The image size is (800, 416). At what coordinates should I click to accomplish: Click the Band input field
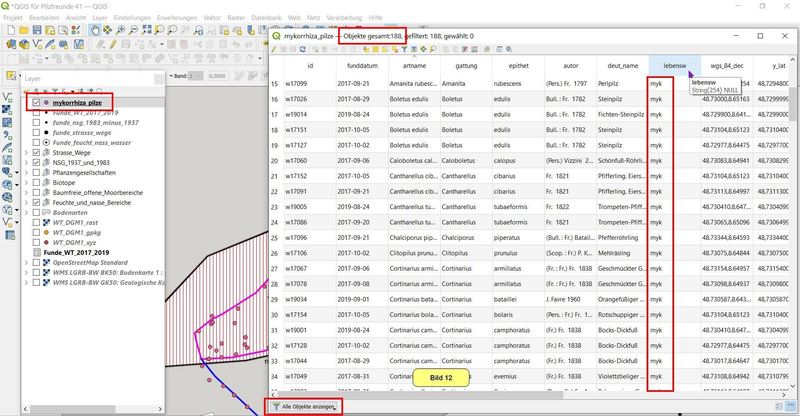pyautogui.click(x=195, y=76)
